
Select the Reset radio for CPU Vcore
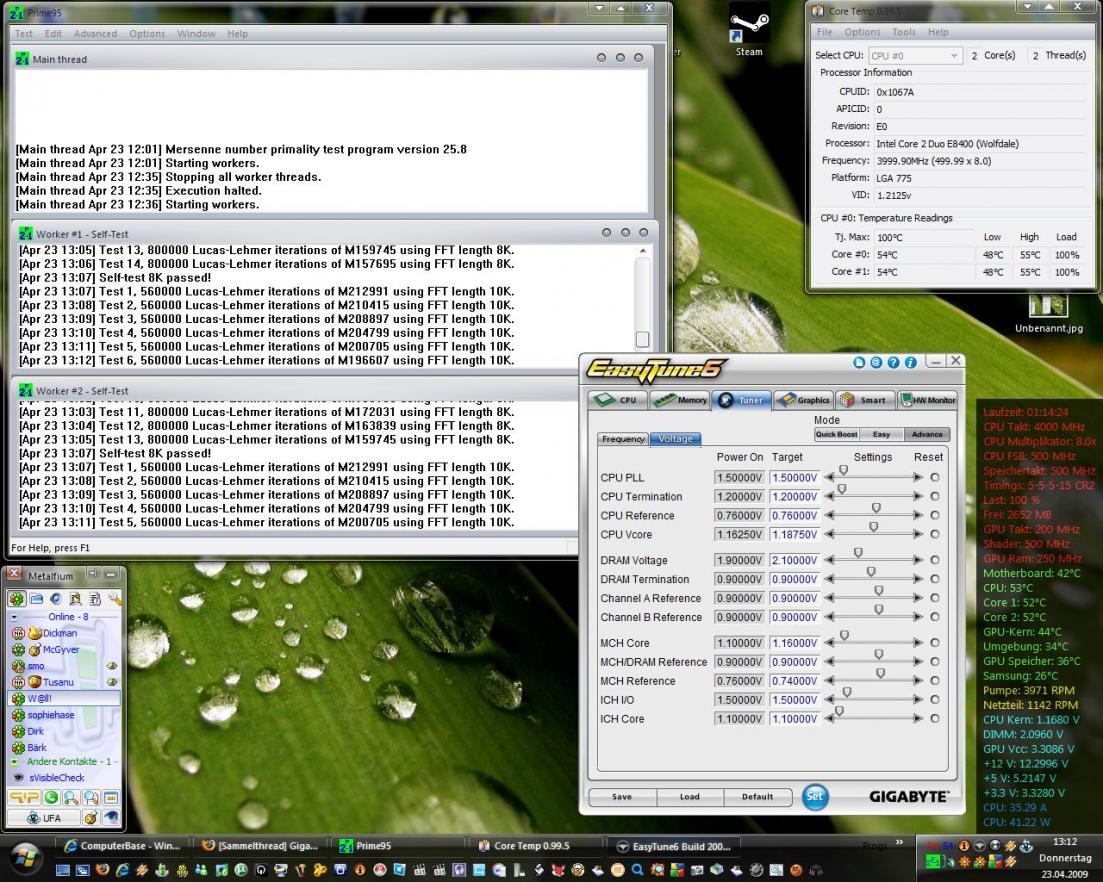click(934, 534)
